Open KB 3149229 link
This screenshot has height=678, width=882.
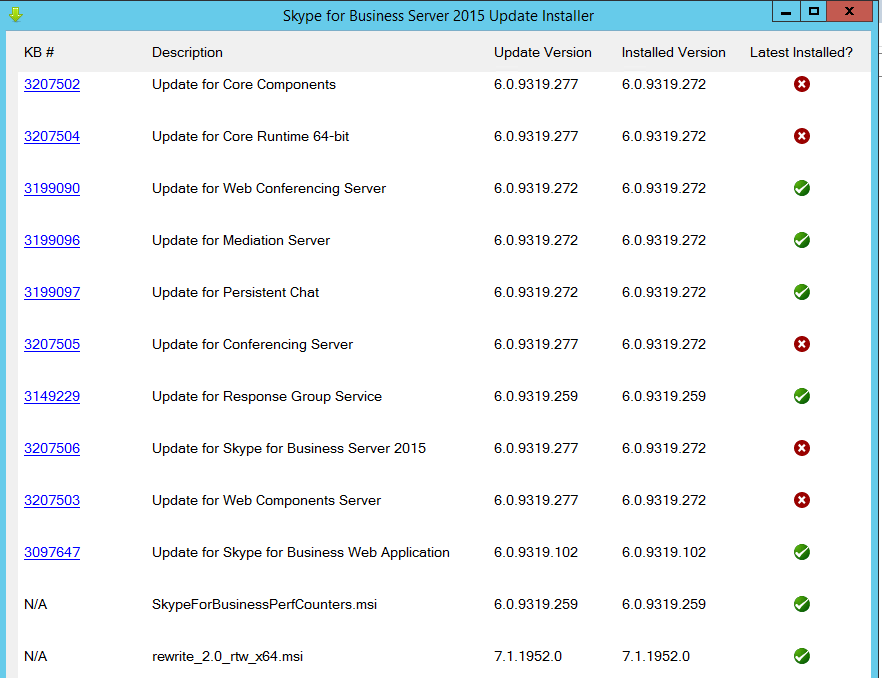tap(52, 397)
